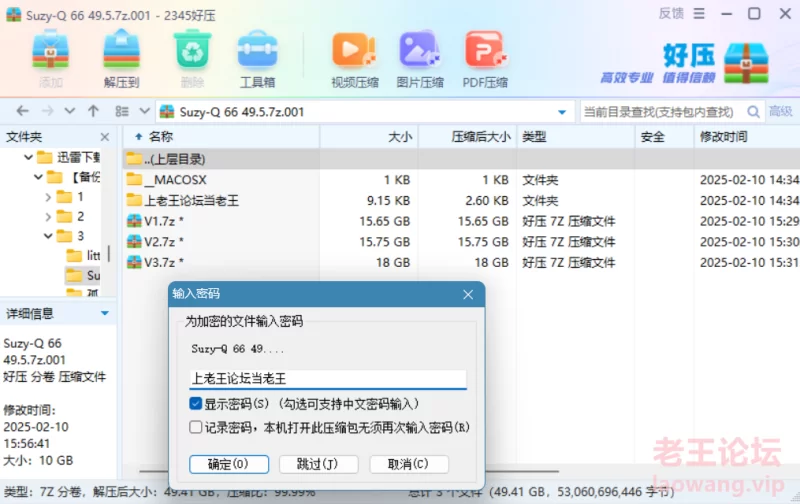
Task: Open the address bar path dropdown
Action: click(x=562, y=112)
